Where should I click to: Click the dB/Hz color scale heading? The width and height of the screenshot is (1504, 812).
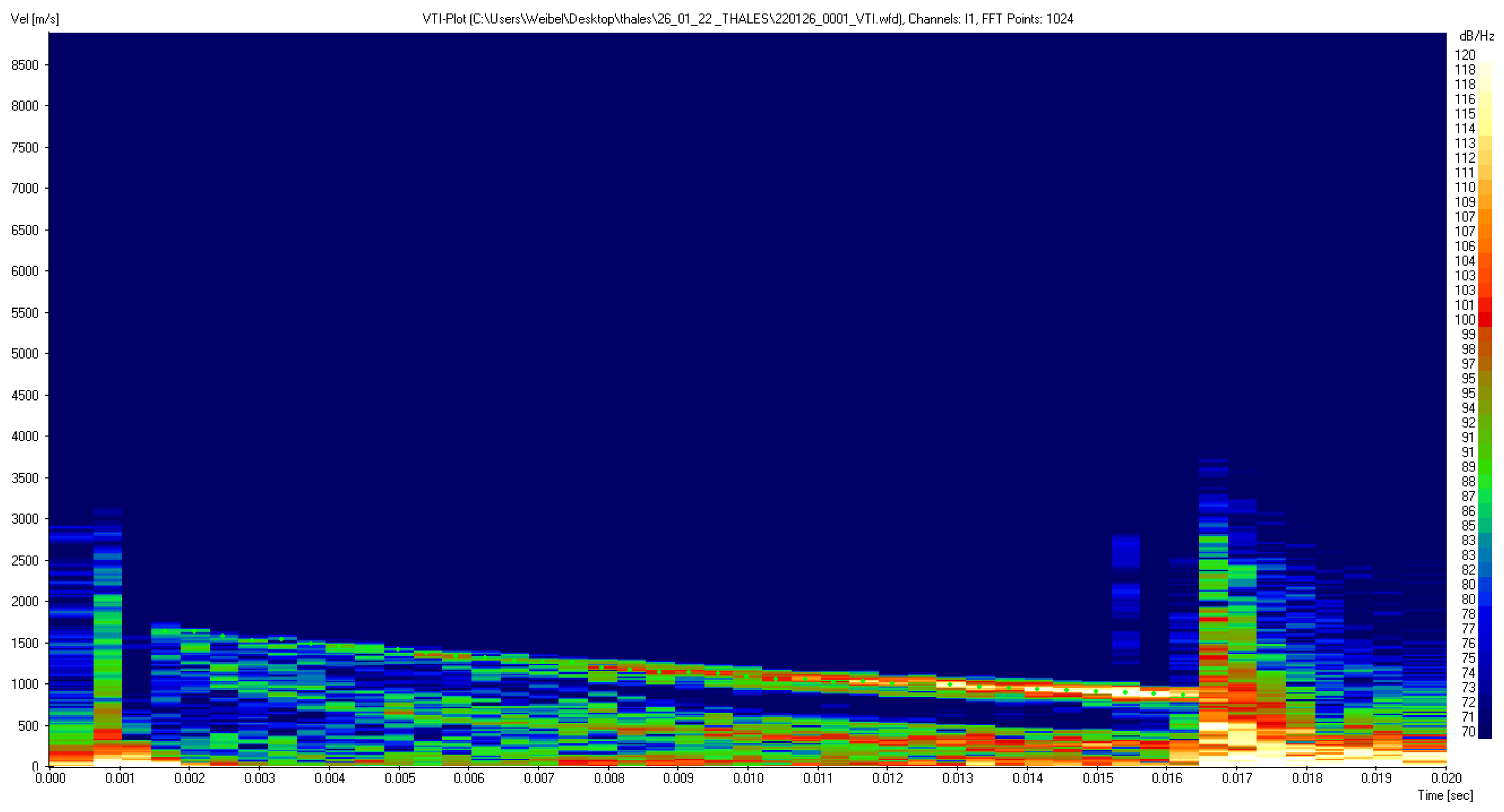(x=1476, y=36)
